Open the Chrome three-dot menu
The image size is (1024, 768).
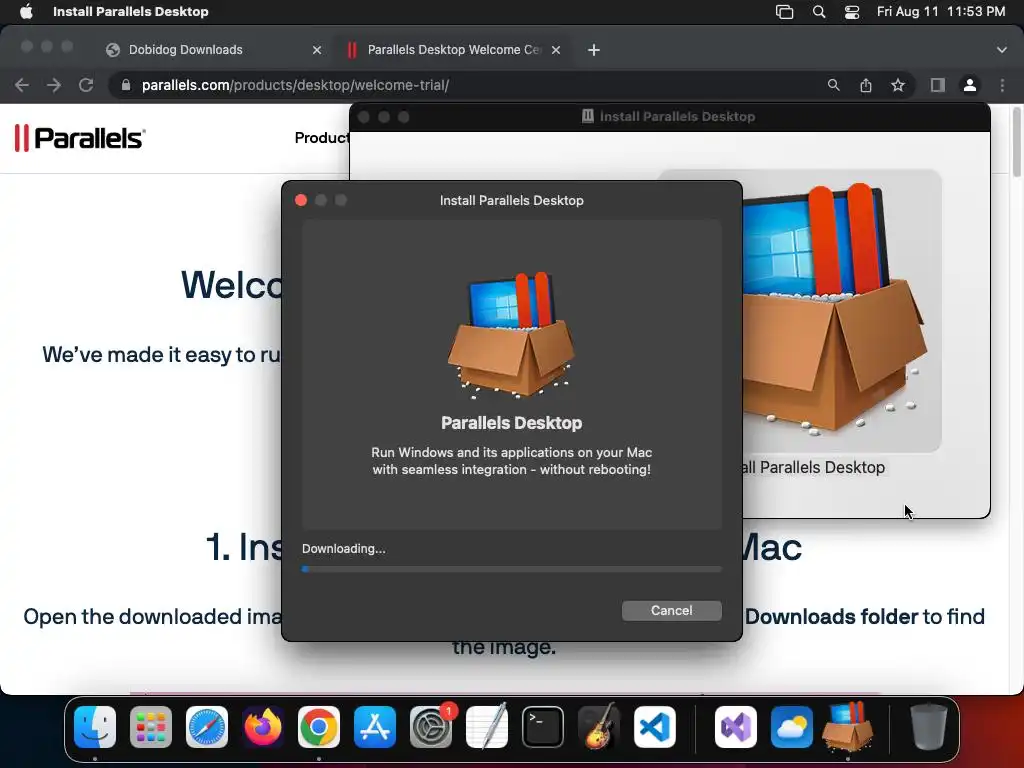point(1002,85)
